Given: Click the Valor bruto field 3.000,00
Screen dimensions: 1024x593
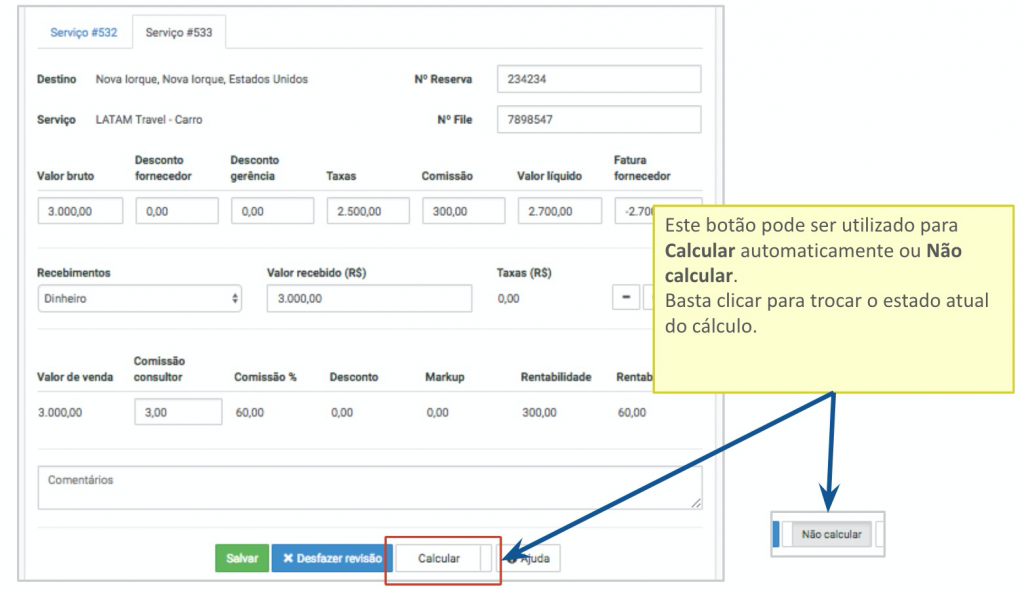Looking at the screenshot, I should pyautogui.click(x=80, y=212).
